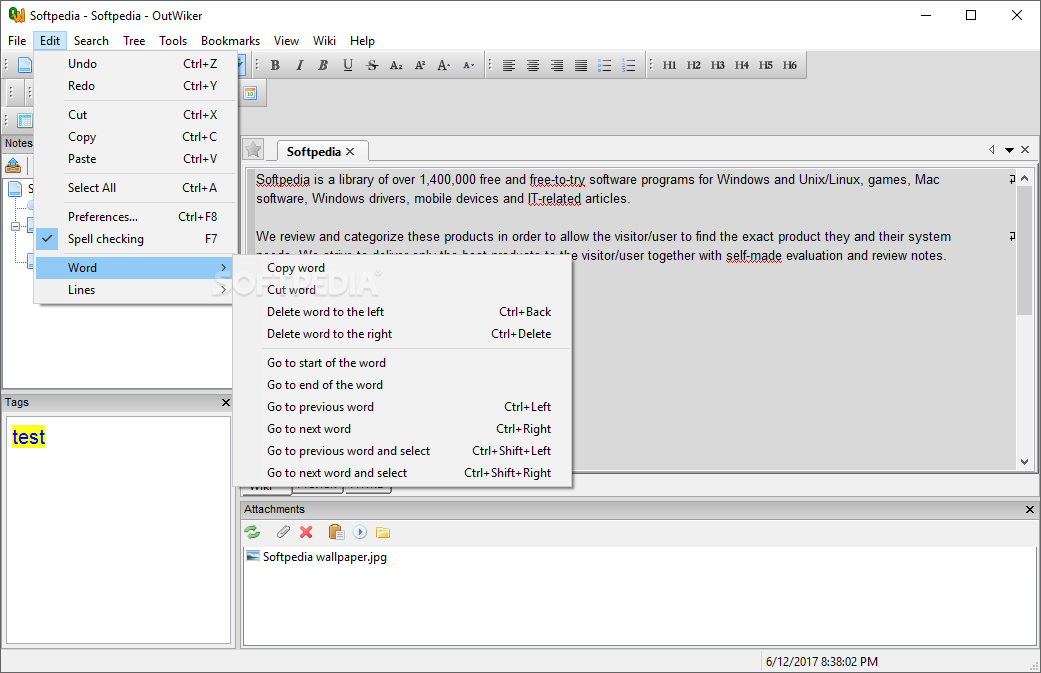Open Preferences... from Edit menu
This screenshot has height=673, width=1041.
tap(135, 217)
